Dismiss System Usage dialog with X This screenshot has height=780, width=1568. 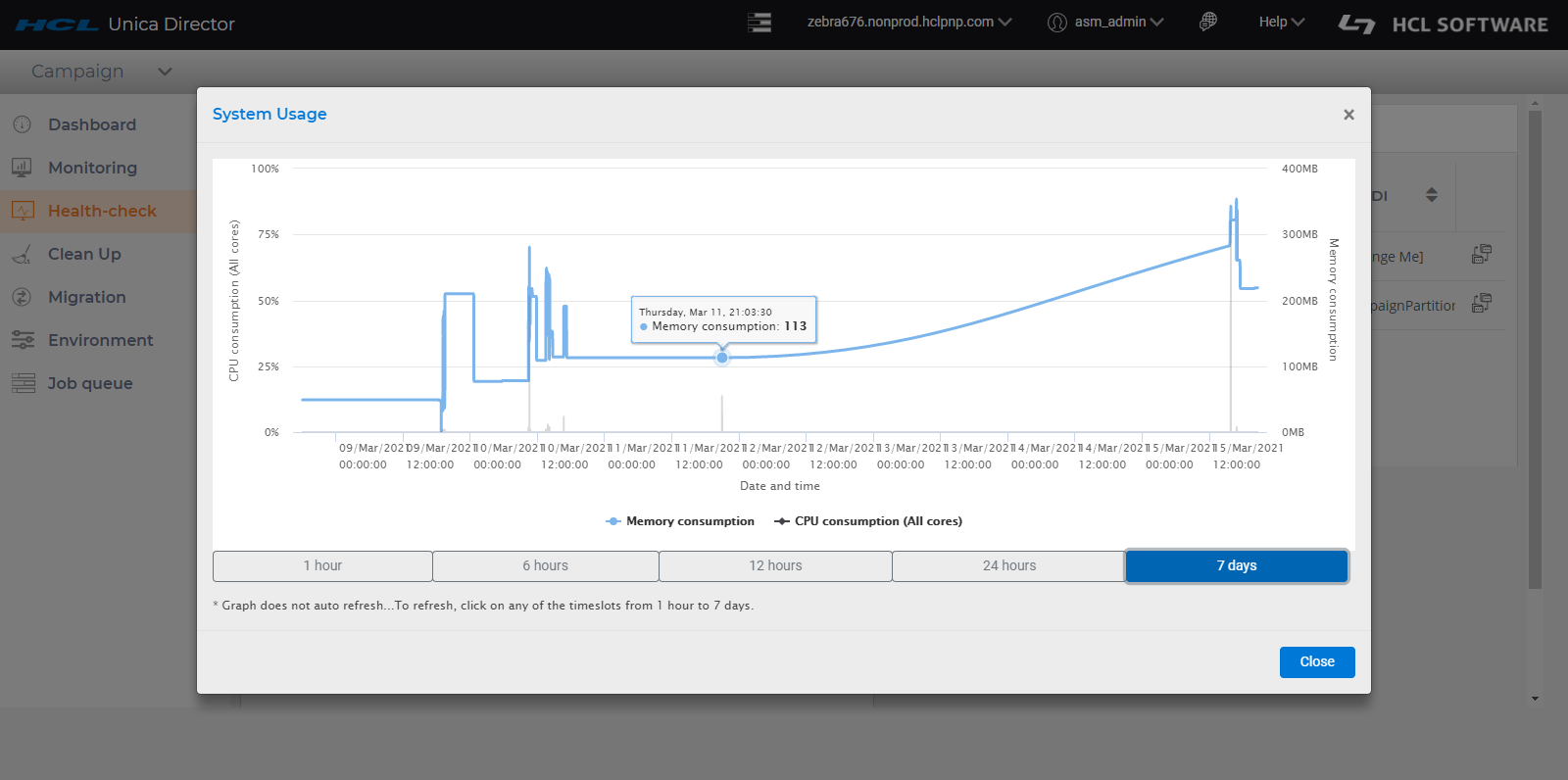1348,115
